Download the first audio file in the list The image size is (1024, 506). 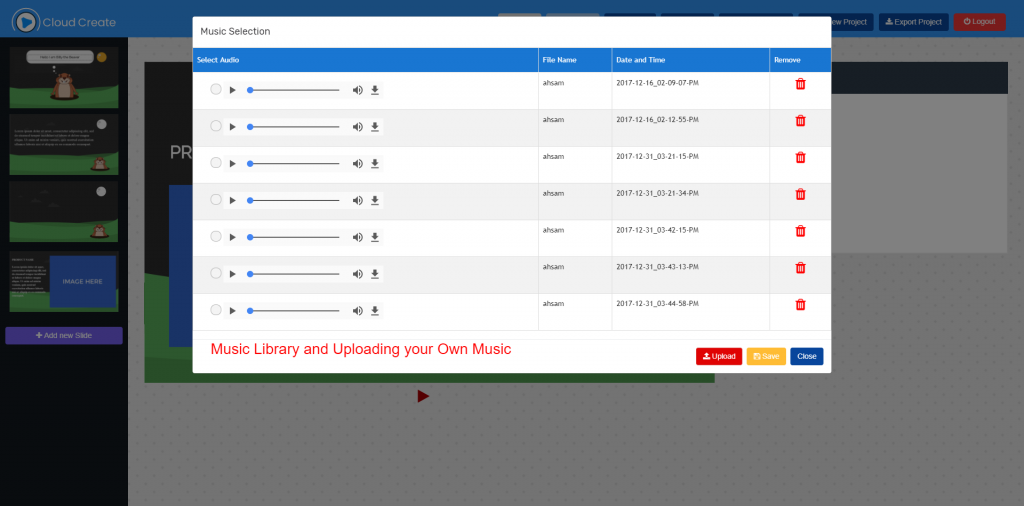(x=375, y=90)
